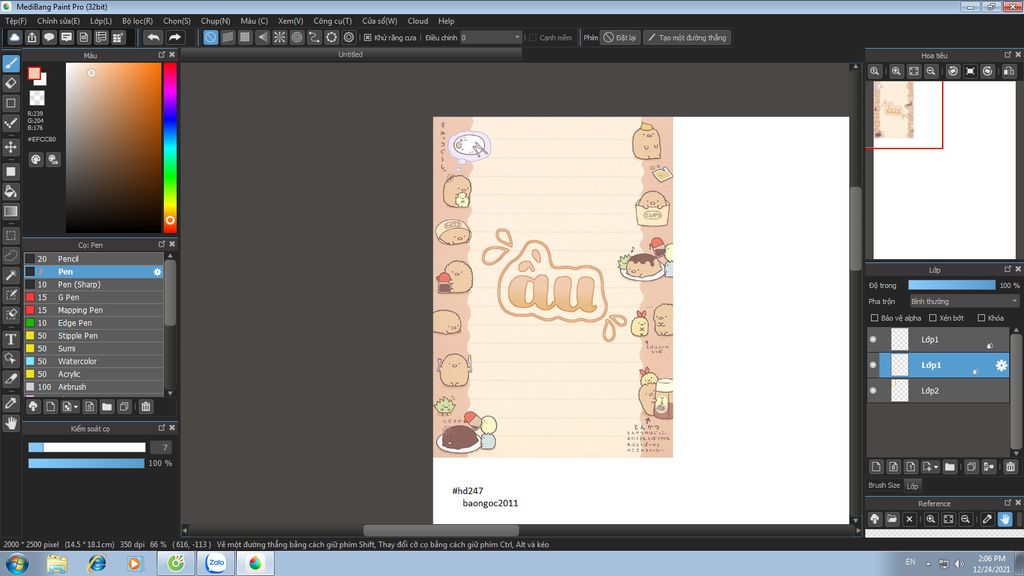Open image folder in Reference panel
The width and height of the screenshot is (1024, 576).
click(892, 519)
